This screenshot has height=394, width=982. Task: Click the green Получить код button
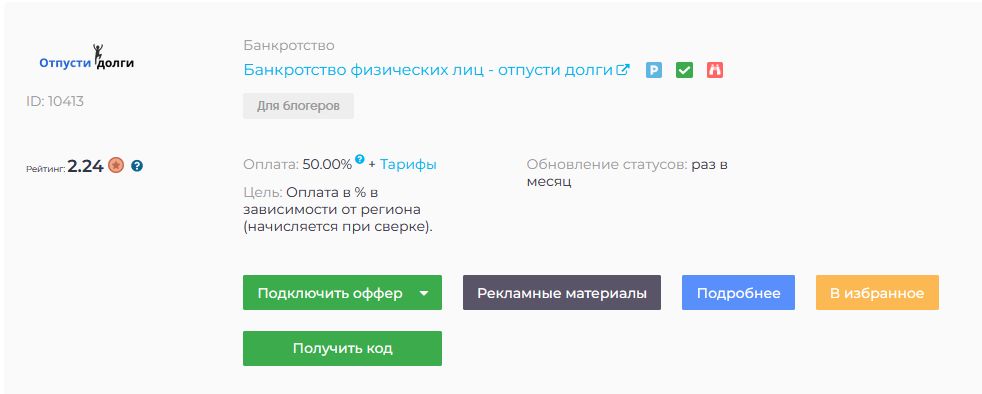(x=343, y=348)
